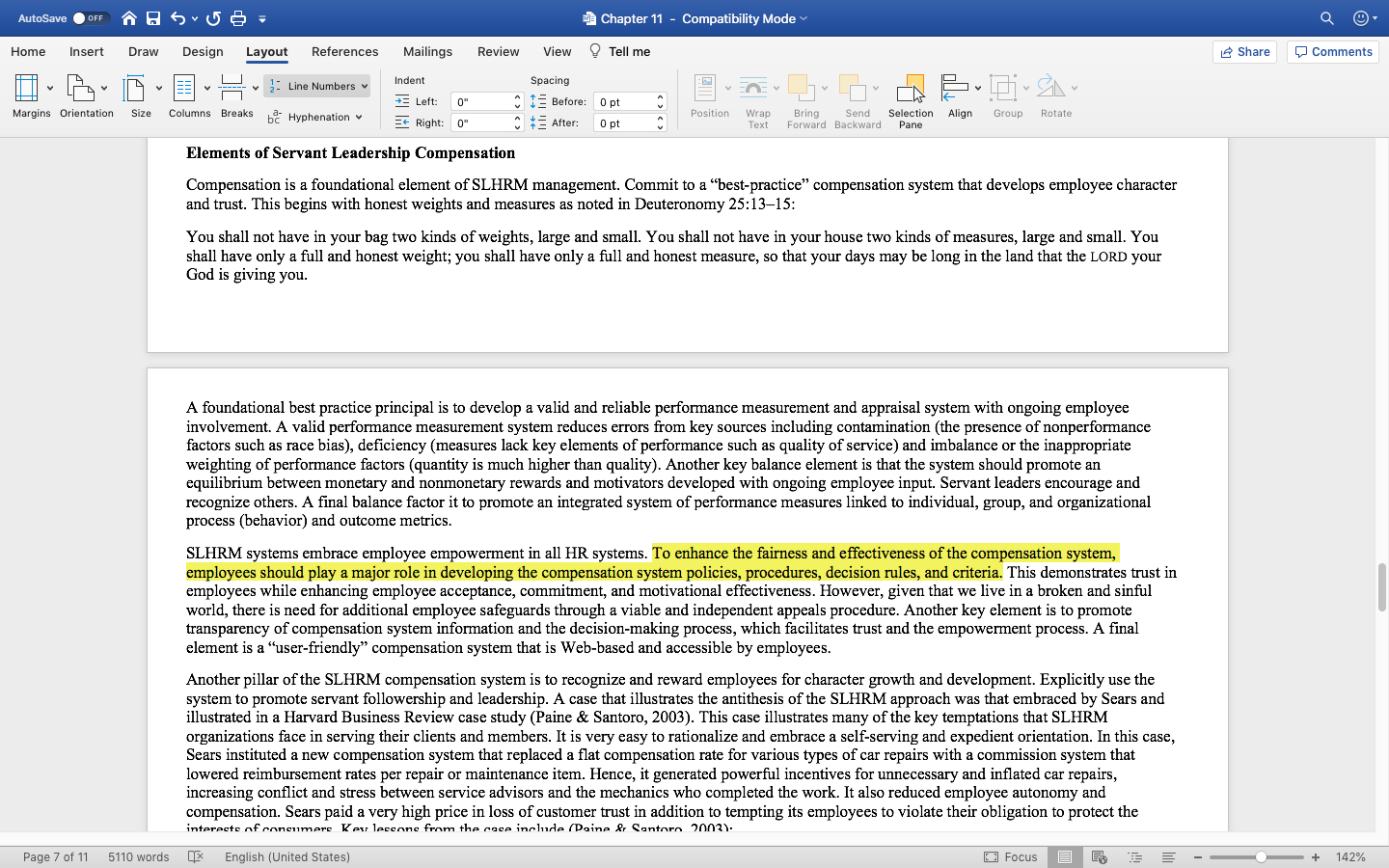
Task: Print the document using the printer icon
Action: point(238,18)
